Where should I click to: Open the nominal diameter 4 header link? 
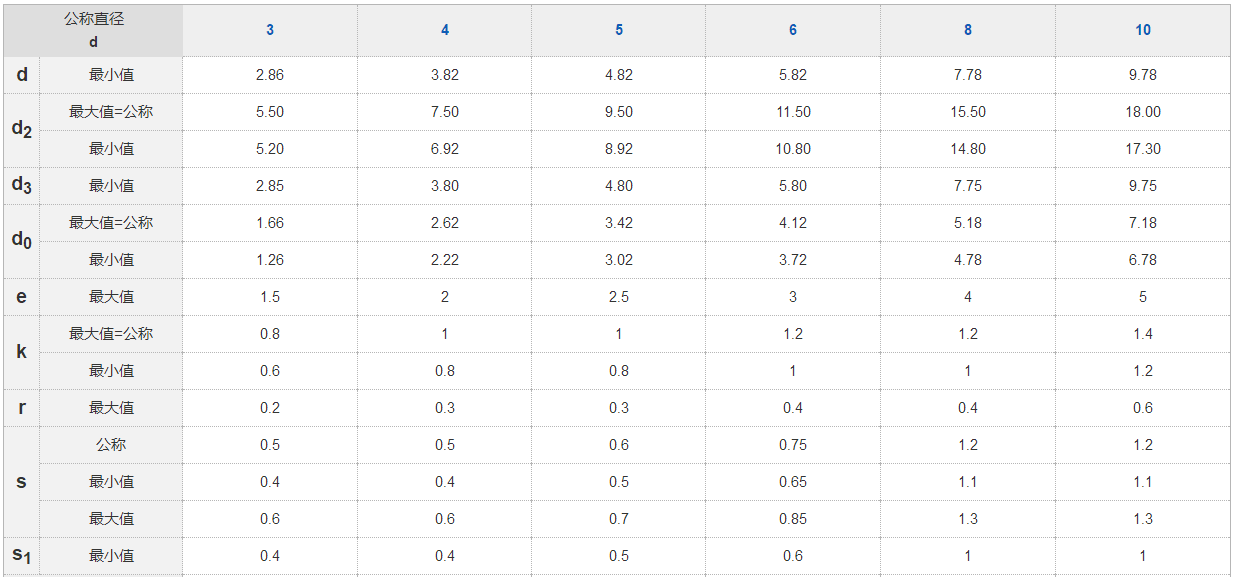click(x=445, y=30)
